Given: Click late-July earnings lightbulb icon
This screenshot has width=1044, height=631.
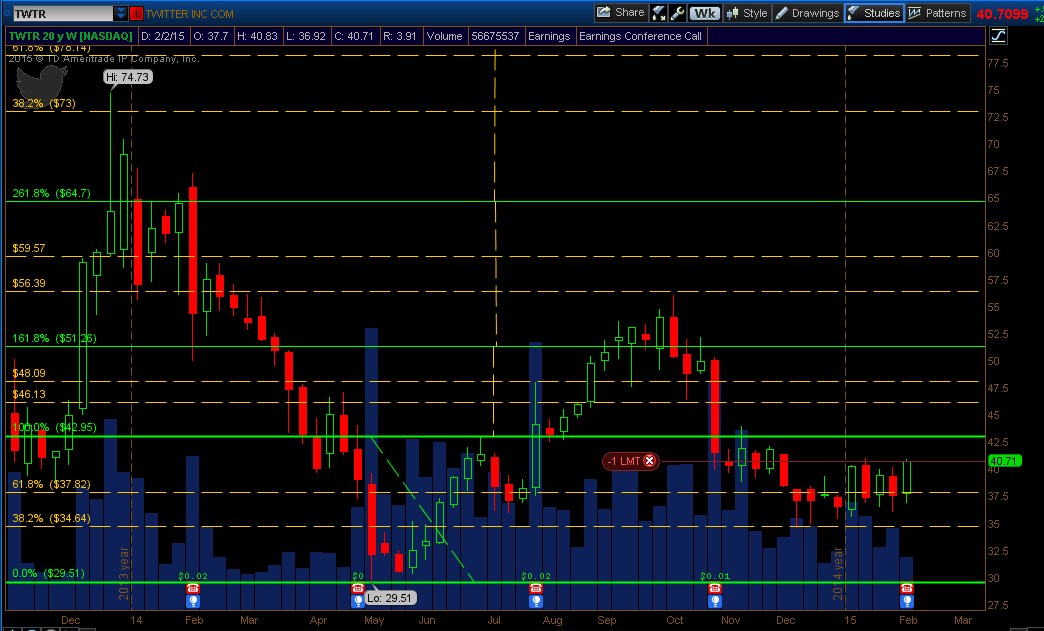Looking at the screenshot, I should point(536,601).
